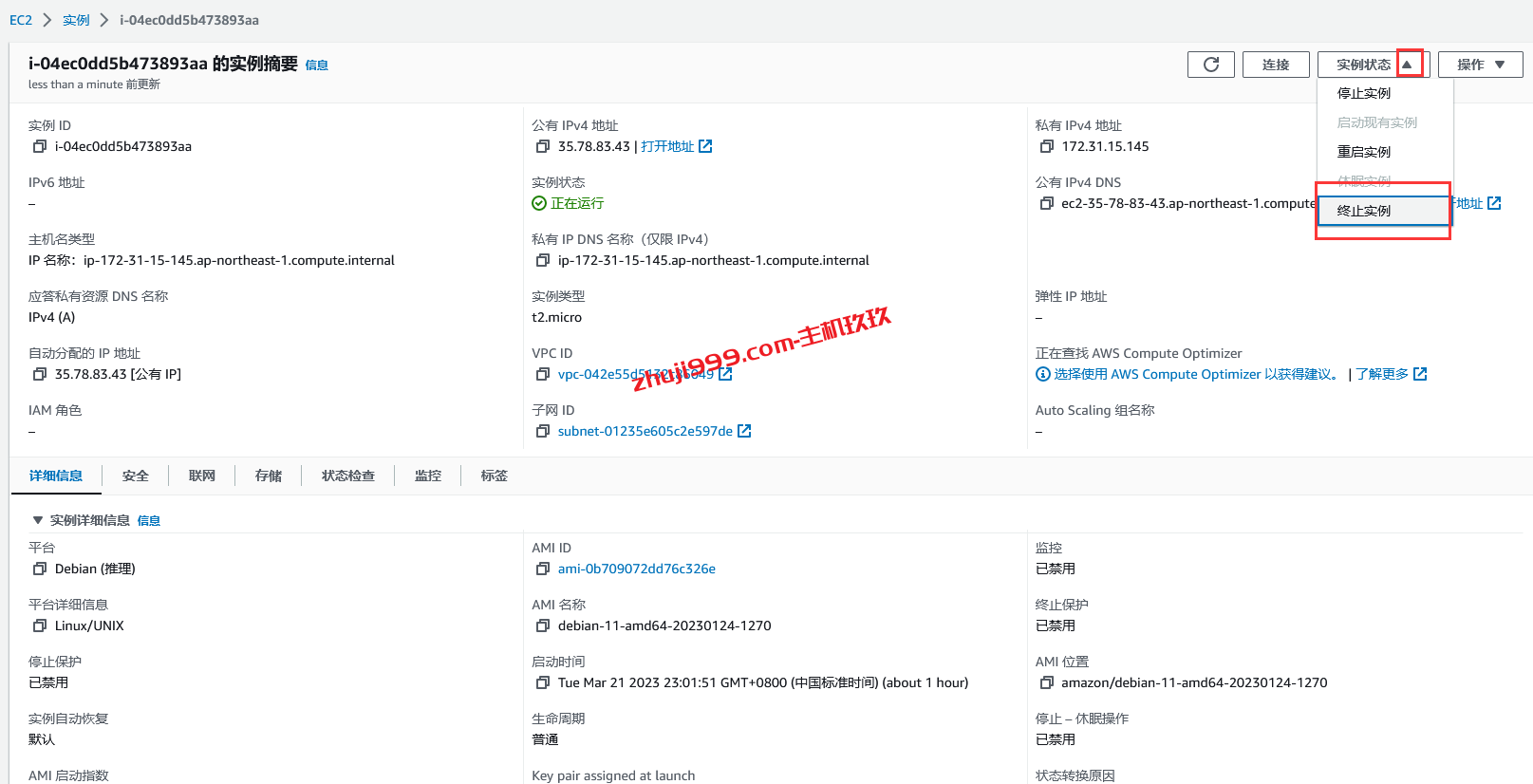Open the 实例 breadcrumb link
This screenshot has height=784, width=1533.
click(76, 20)
